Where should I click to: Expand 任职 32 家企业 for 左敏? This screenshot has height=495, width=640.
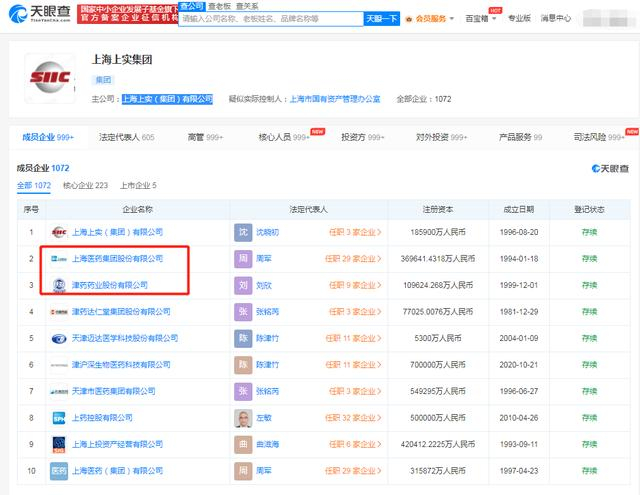click(353, 418)
